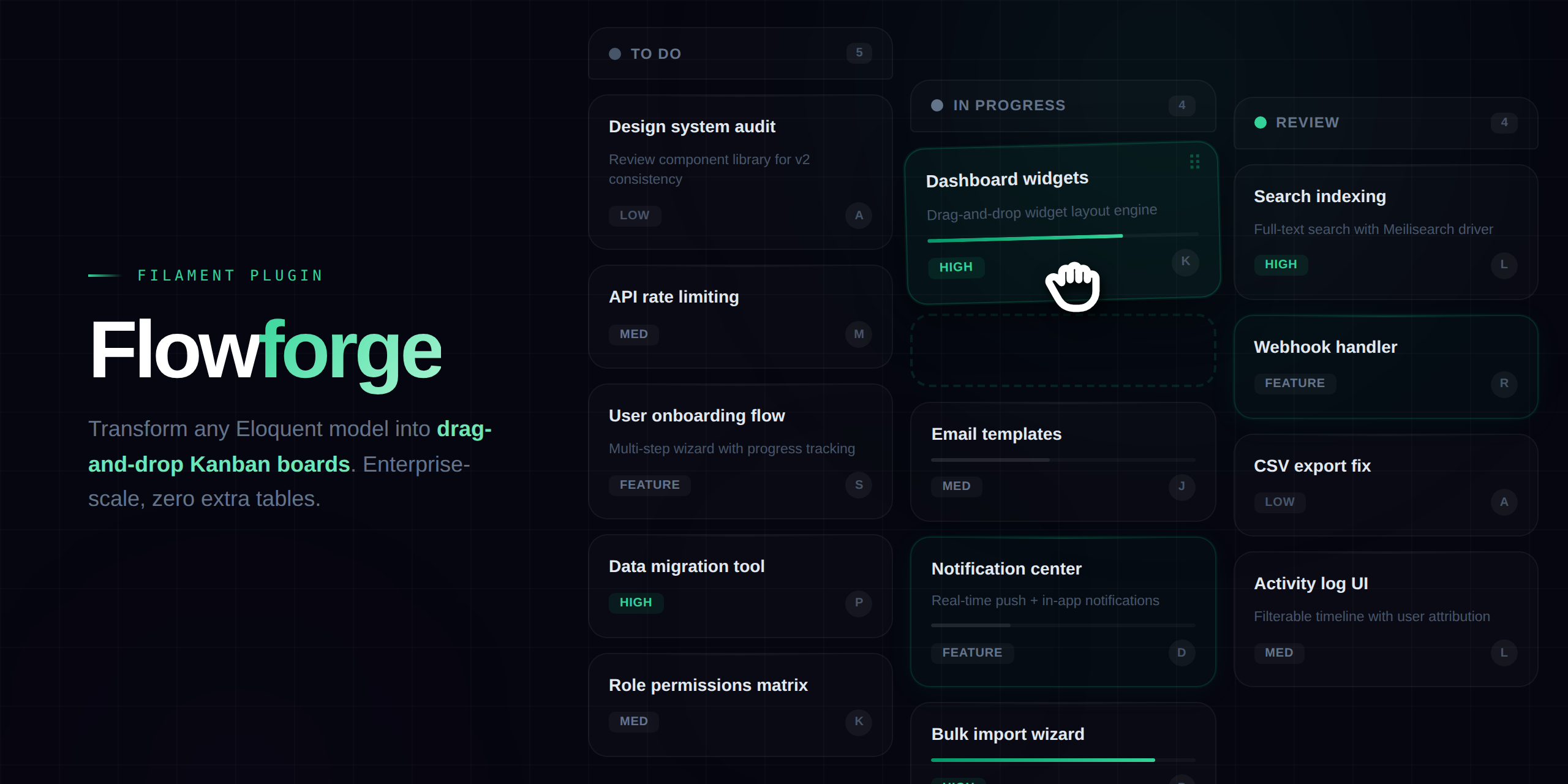Click the drag handle on Dashboard widgets card
The image size is (1568, 784).
(x=1194, y=162)
